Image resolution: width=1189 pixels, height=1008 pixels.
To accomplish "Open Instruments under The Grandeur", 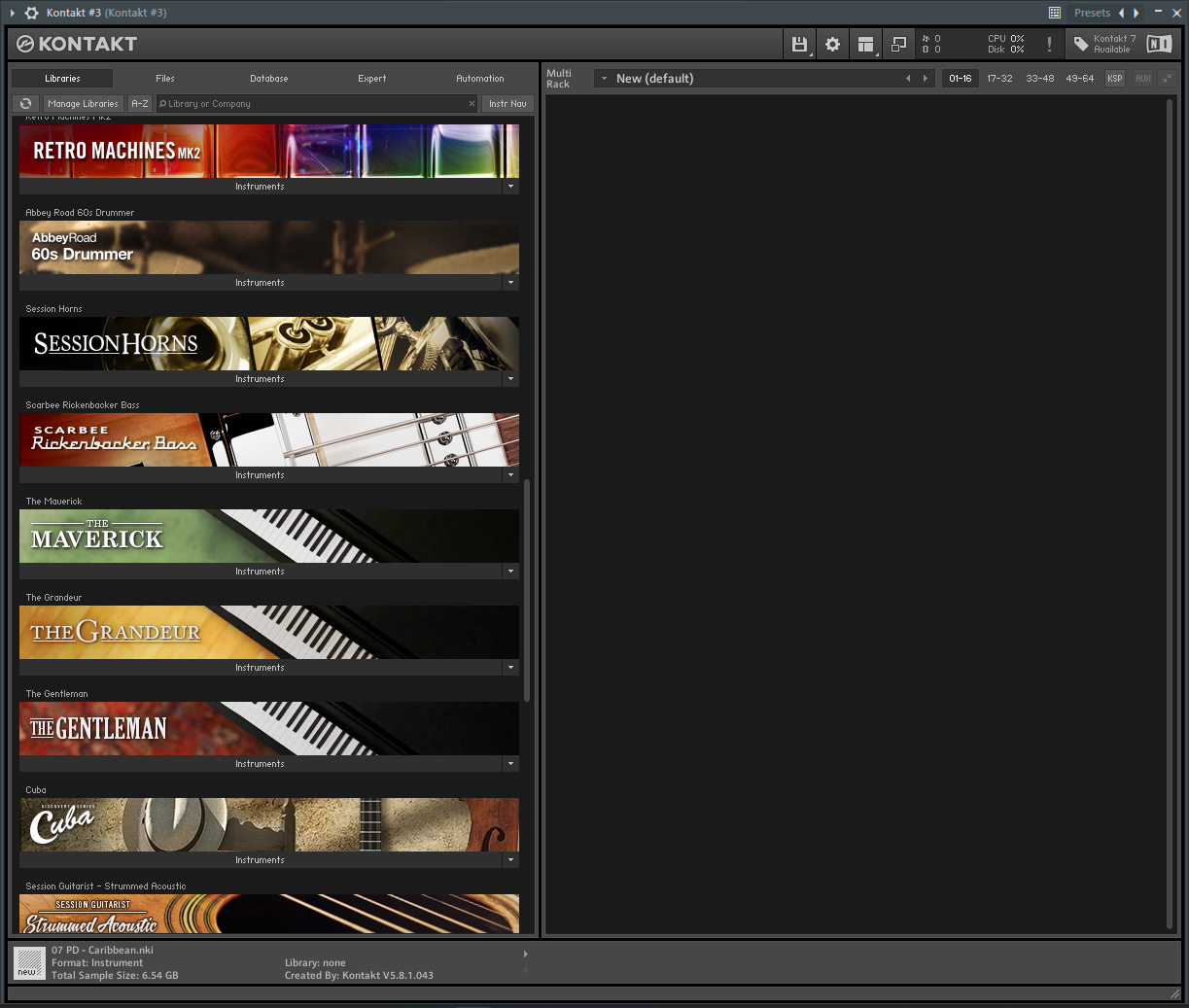I will click(260, 668).
